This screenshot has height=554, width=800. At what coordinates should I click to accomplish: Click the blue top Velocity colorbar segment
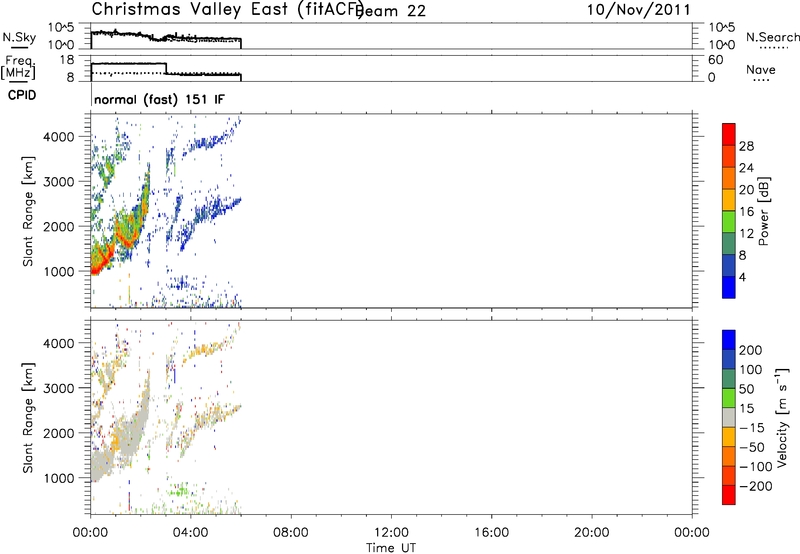click(x=729, y=340)
